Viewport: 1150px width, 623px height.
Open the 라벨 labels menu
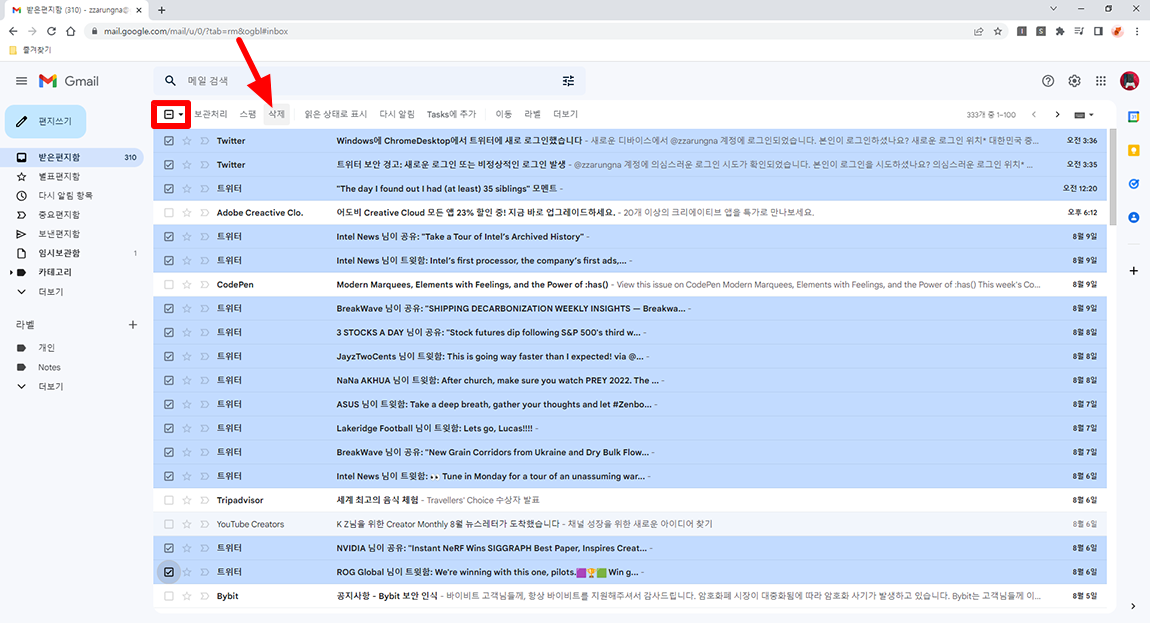point(532,114)
